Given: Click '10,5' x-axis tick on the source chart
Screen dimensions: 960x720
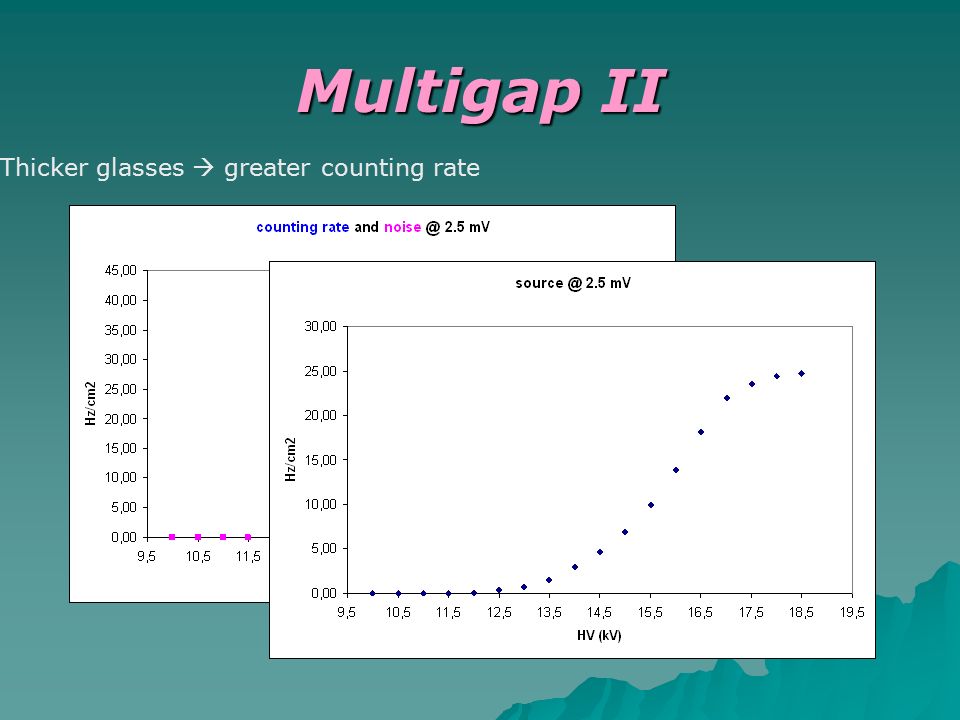Looking at the screenshot, I should pos(398,612).
